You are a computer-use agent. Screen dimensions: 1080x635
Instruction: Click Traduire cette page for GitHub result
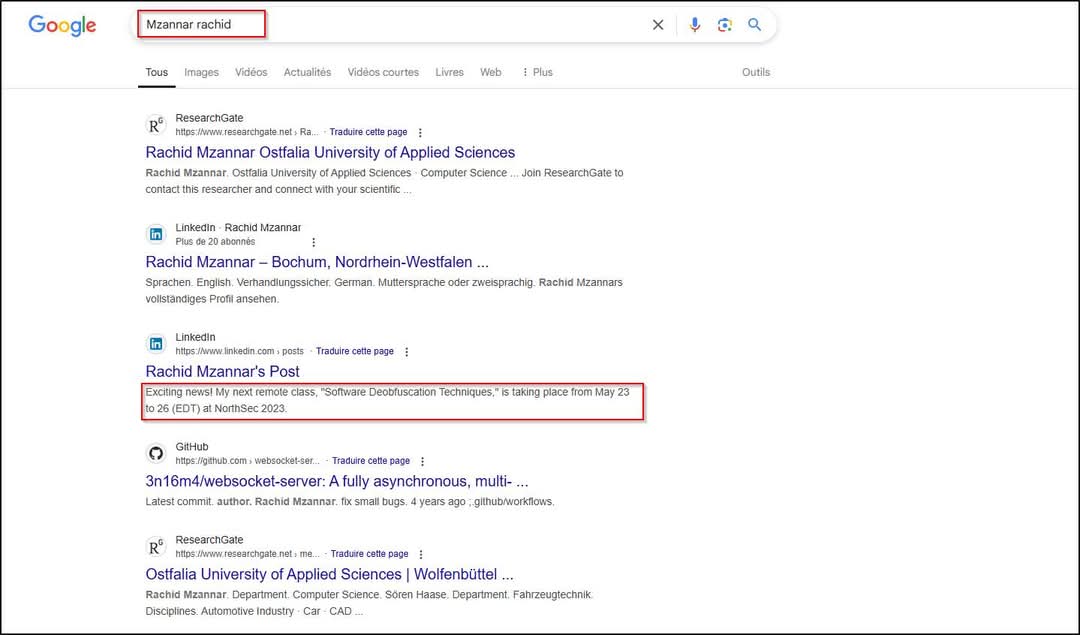(x=371, y=461)
